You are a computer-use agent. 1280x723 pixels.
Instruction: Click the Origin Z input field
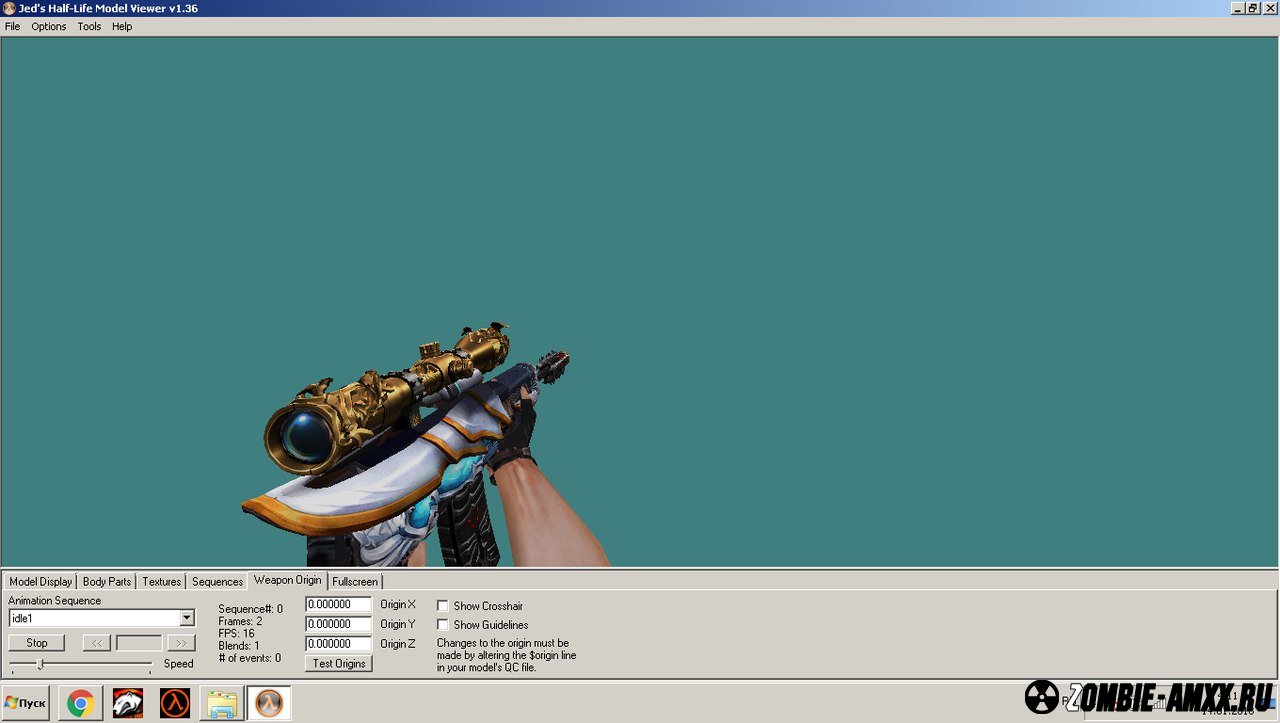(x=338, y=644)
